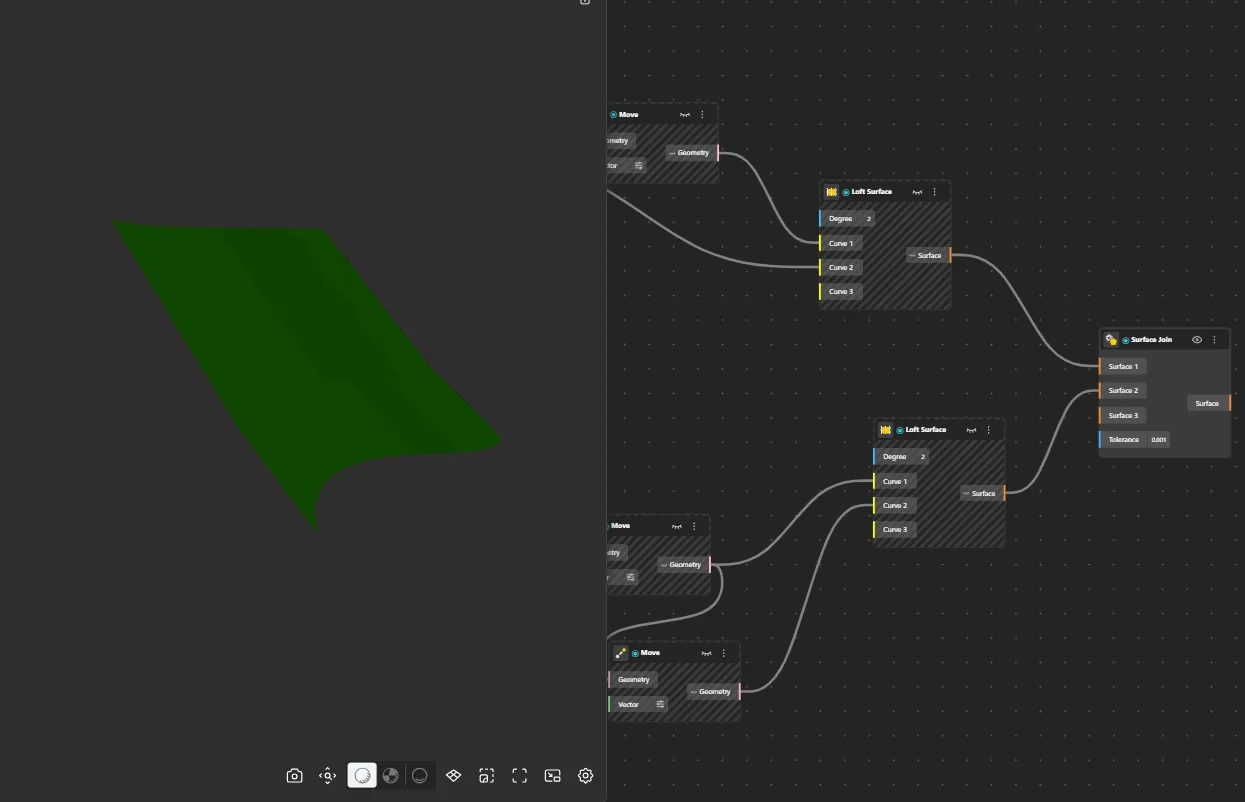Viewport: 1245px width, 802px height.
Task: Click Curve 2 on Loft Surface feeding Surface 1
Action: tap(840, 267)
